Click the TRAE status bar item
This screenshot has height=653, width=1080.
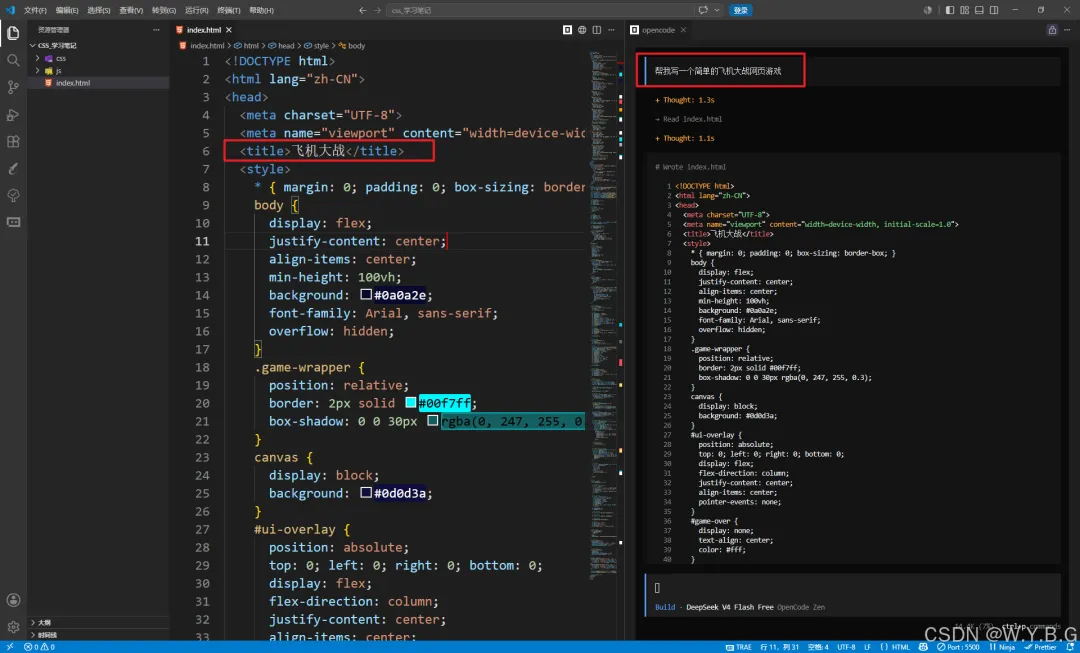[x=740, y=647]
